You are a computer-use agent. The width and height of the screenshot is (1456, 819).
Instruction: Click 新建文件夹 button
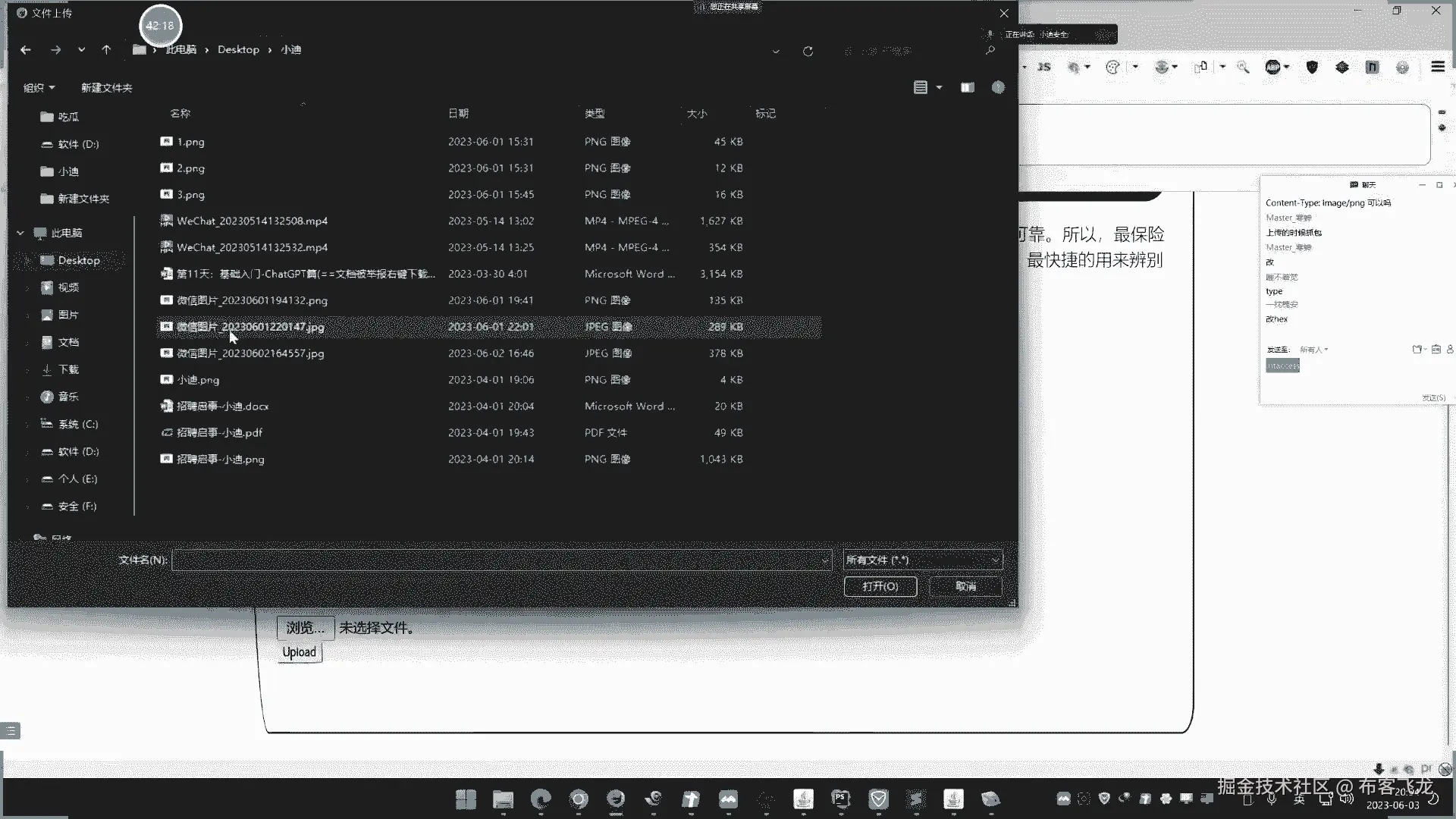[106, 88]
